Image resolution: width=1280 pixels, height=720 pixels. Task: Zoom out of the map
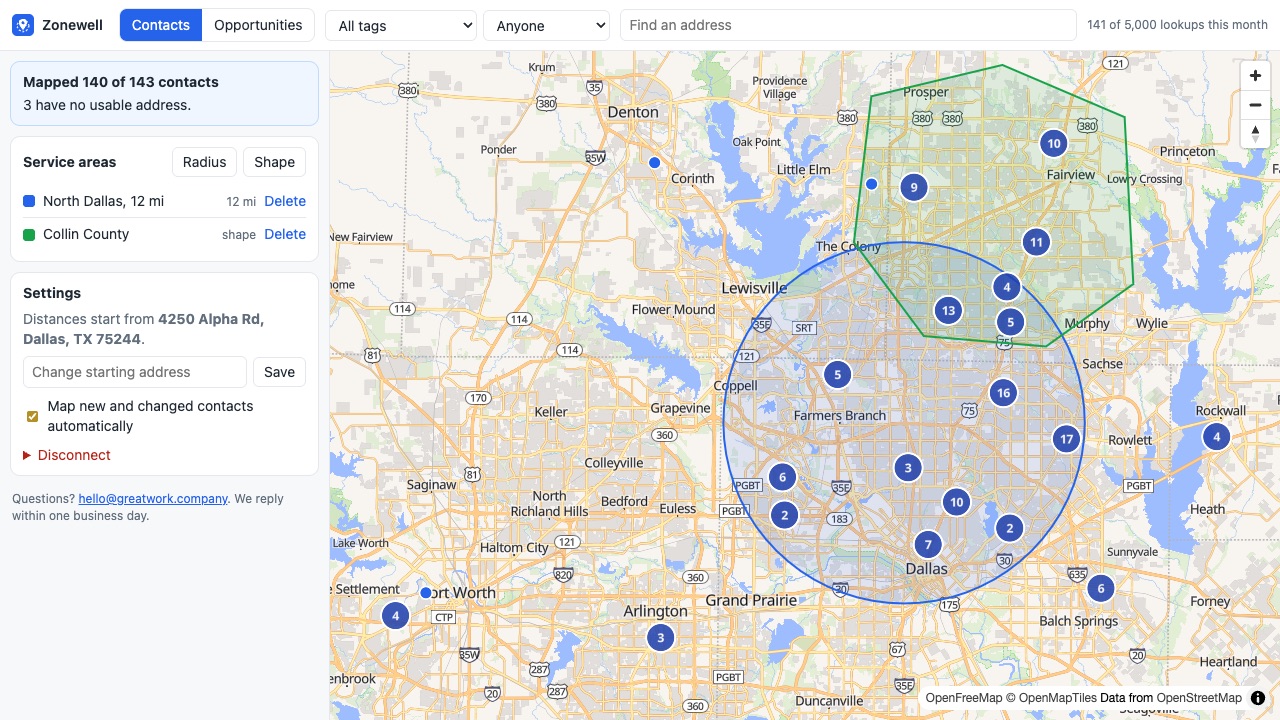pyautogui.click(x=1255, y=105)
